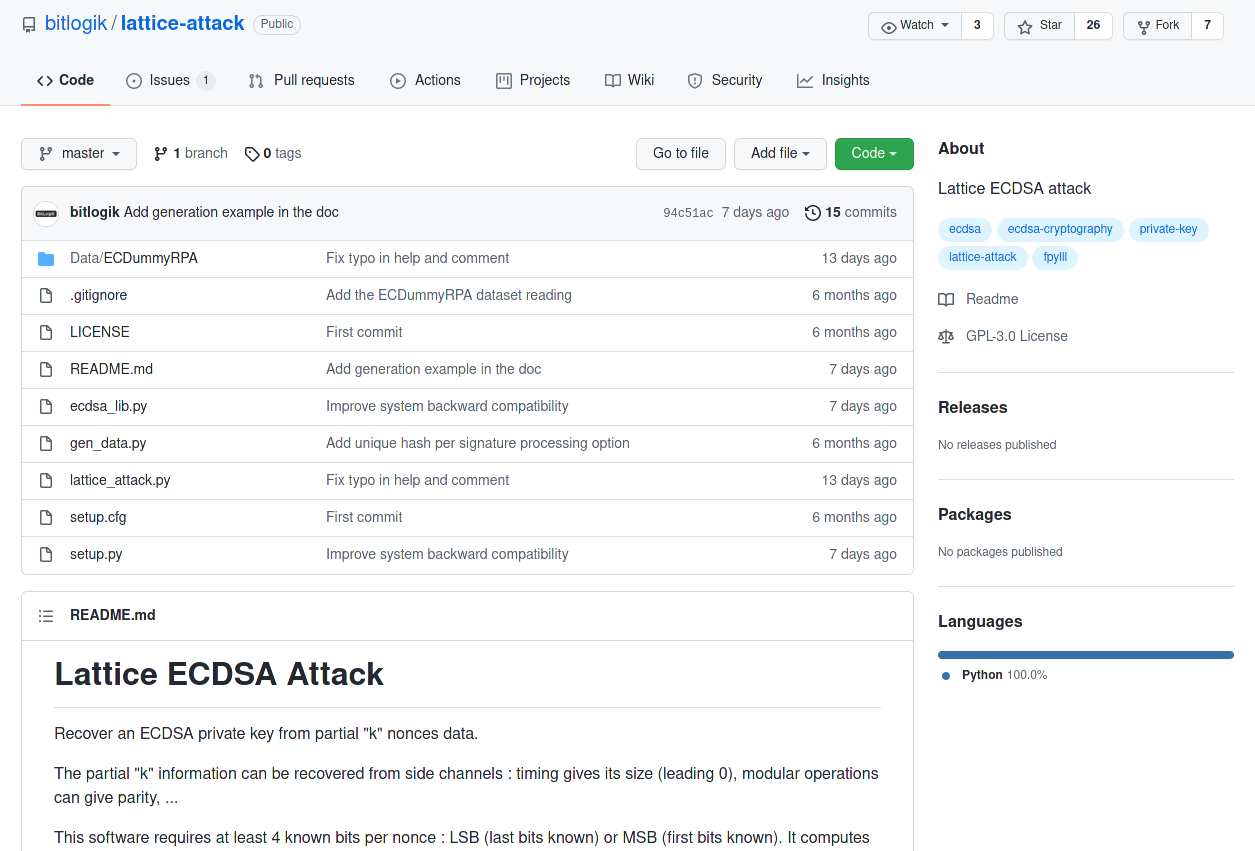The width and height of the screenshot is (1255, 851).
Task: Open the commit history via the clock icon
Action: tap(812, 212)
